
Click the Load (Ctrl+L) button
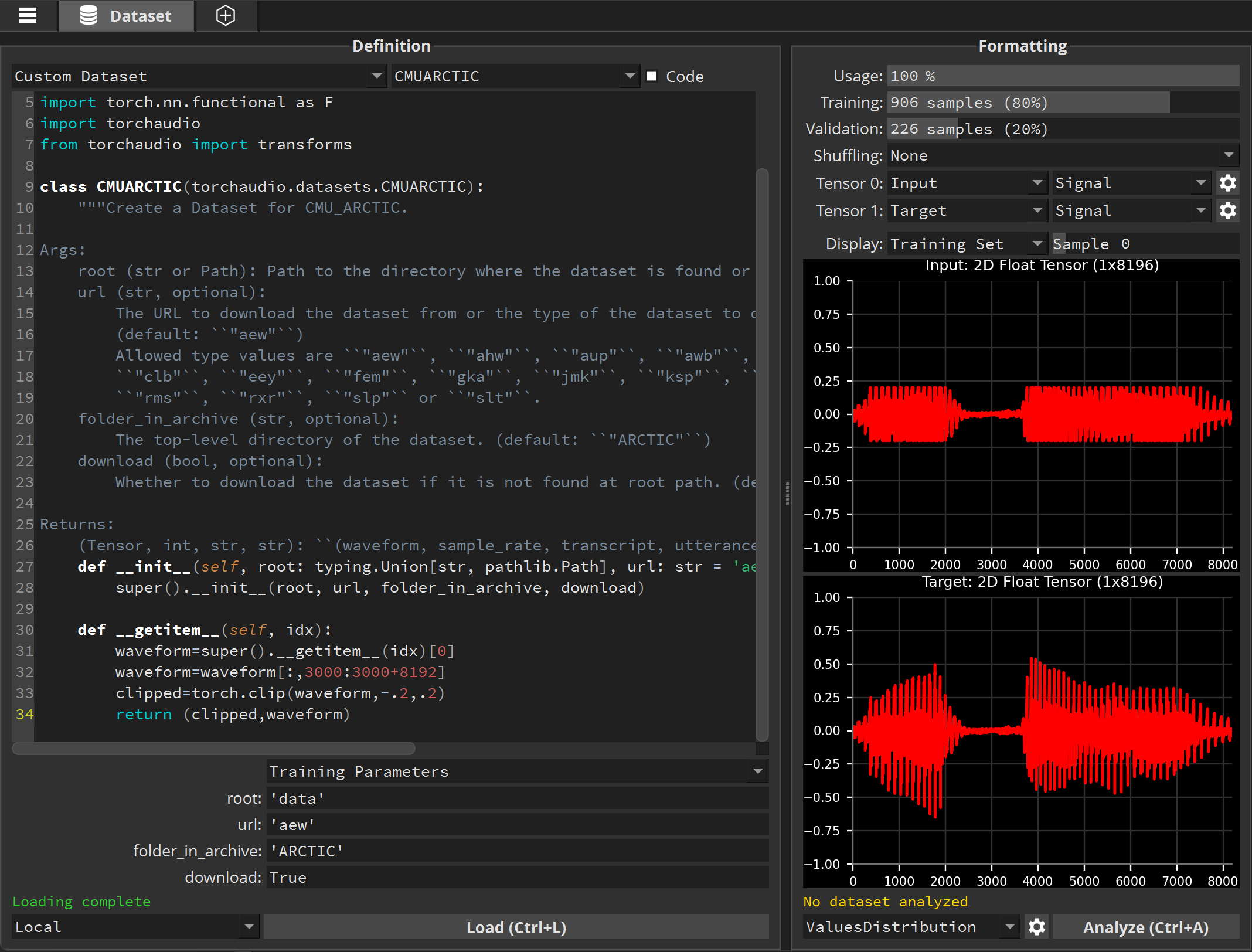516,927
